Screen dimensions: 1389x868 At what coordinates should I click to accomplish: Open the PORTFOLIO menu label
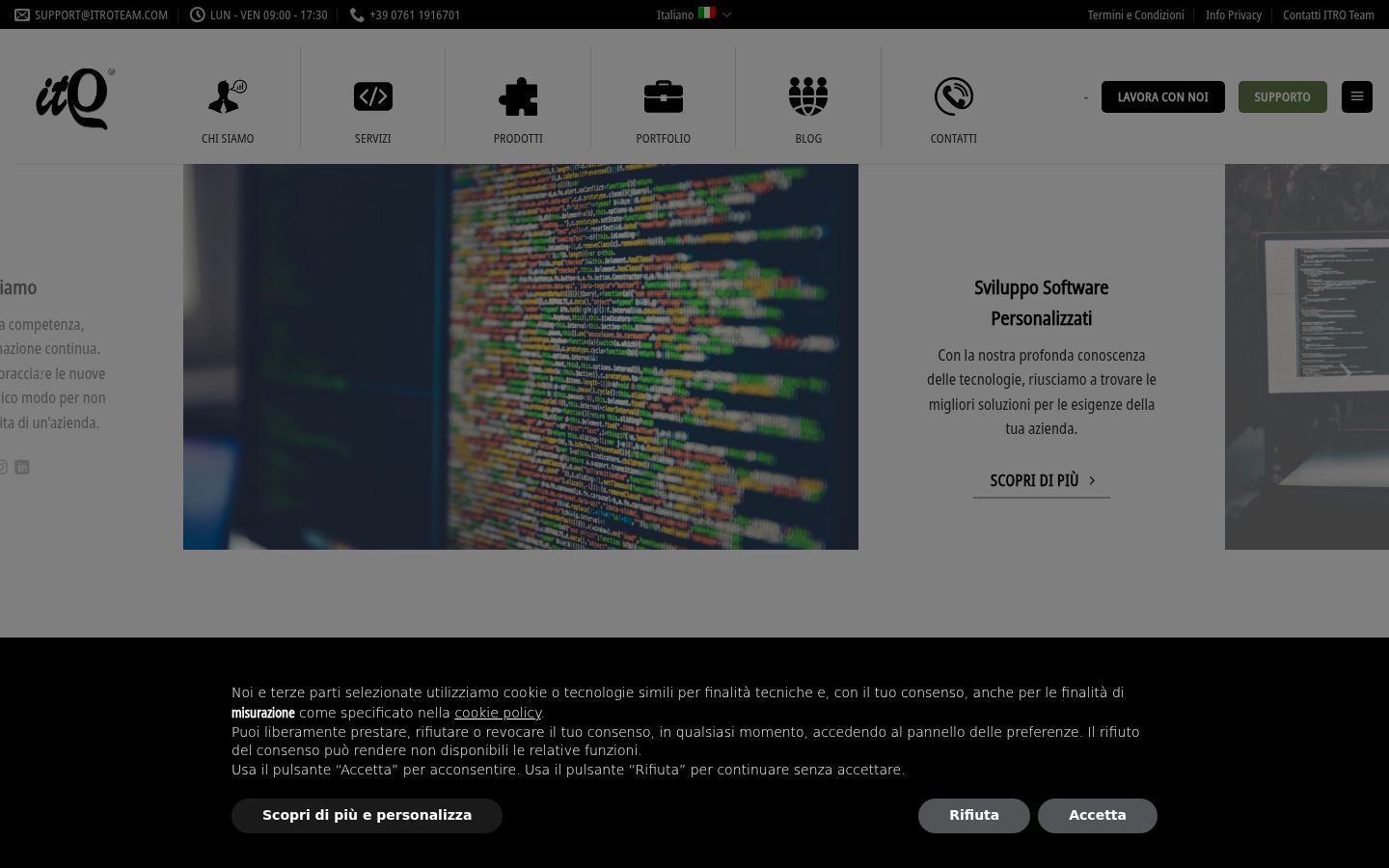tap(664, 139)
